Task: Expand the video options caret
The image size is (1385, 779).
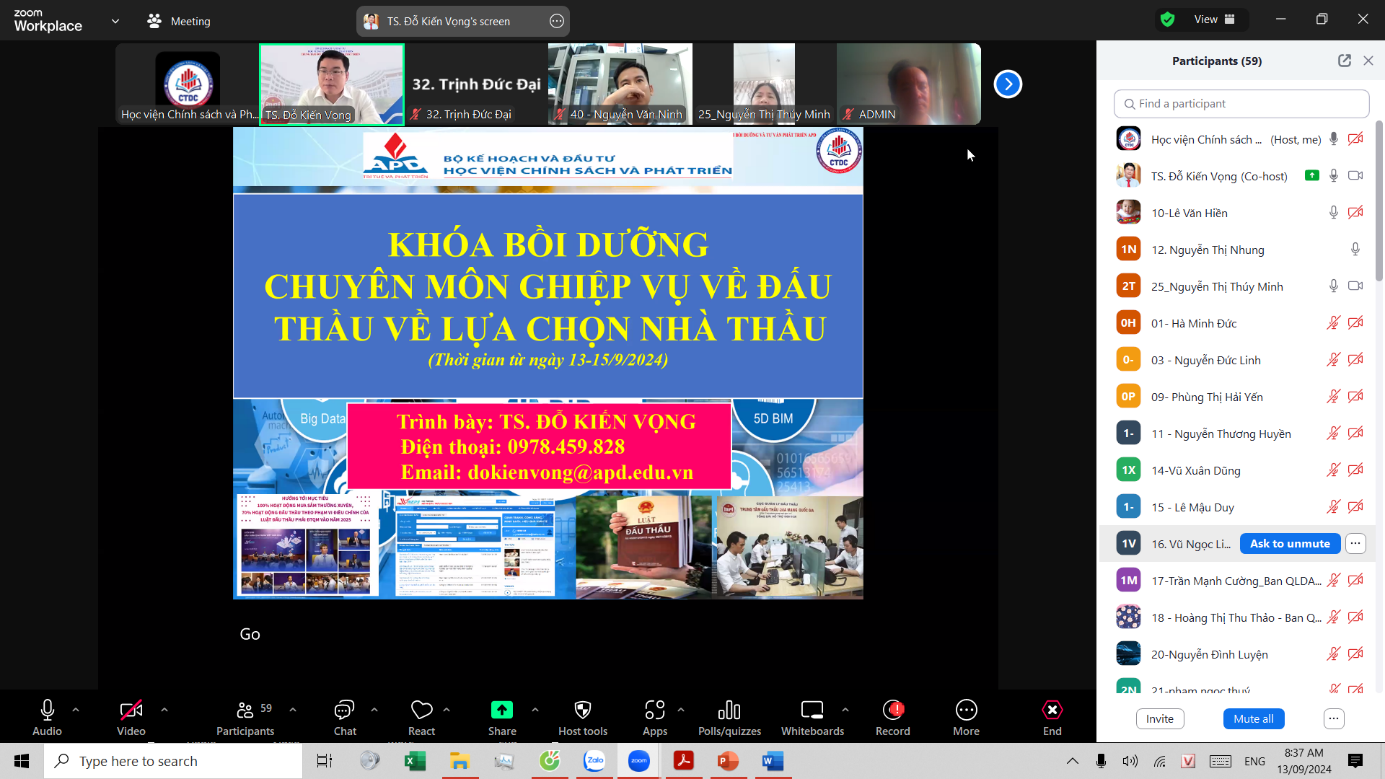Action: (164, 710)
